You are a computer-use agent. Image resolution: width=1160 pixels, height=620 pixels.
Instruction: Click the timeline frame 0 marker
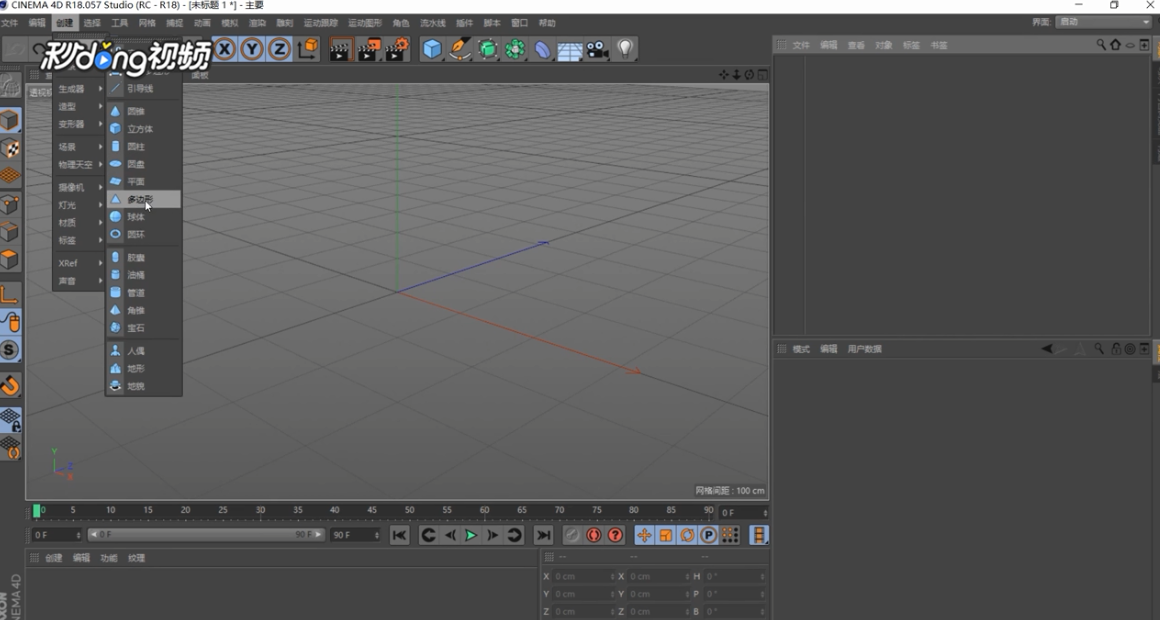[37, 511]
